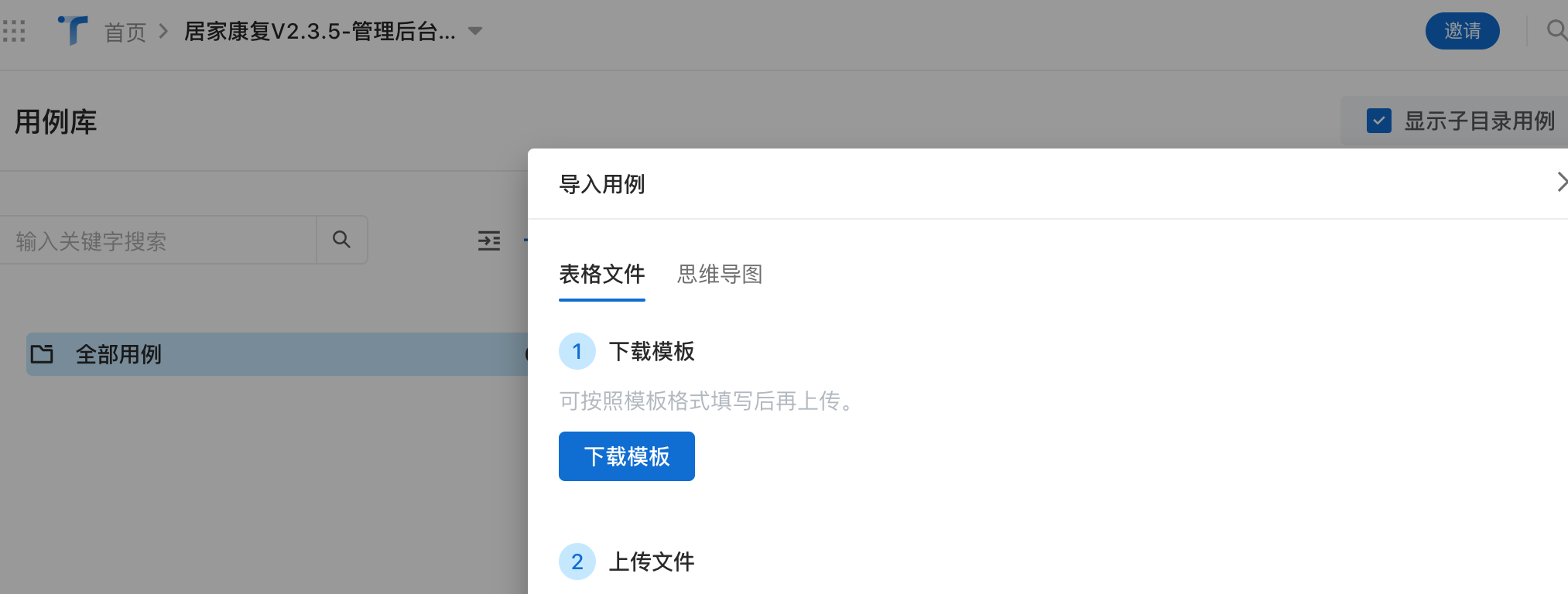The width and height of the screenshot is (1568, 594).
Task: Focus the 输入关键字搜索 input field
Action: coord(158,241)
